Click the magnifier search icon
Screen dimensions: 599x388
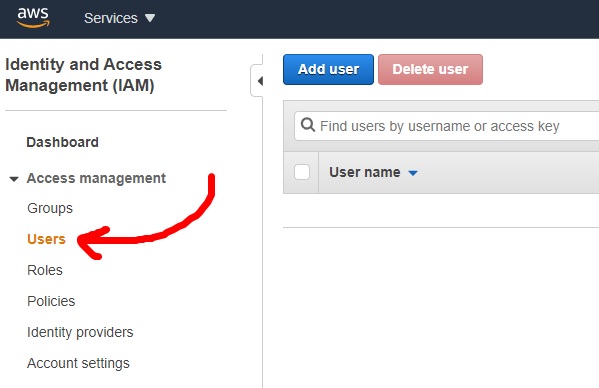coord(308,125)
